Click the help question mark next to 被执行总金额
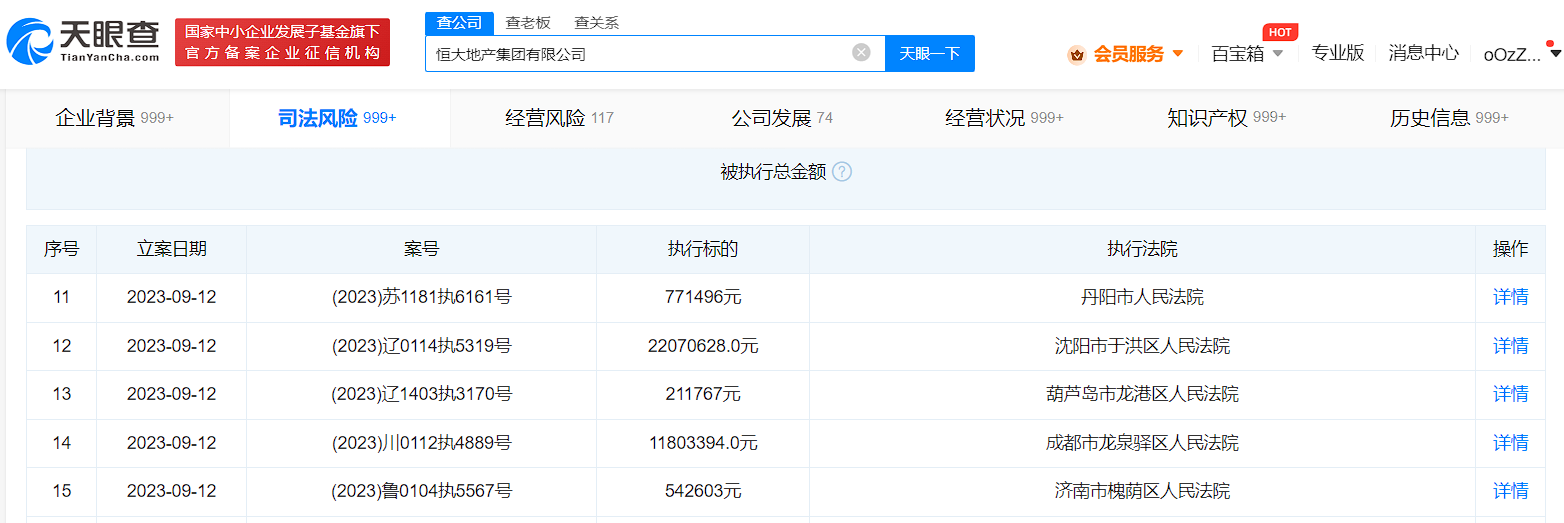Image resolution: width=1564 pixels, height=523 pixels. (x=842, y=172)
